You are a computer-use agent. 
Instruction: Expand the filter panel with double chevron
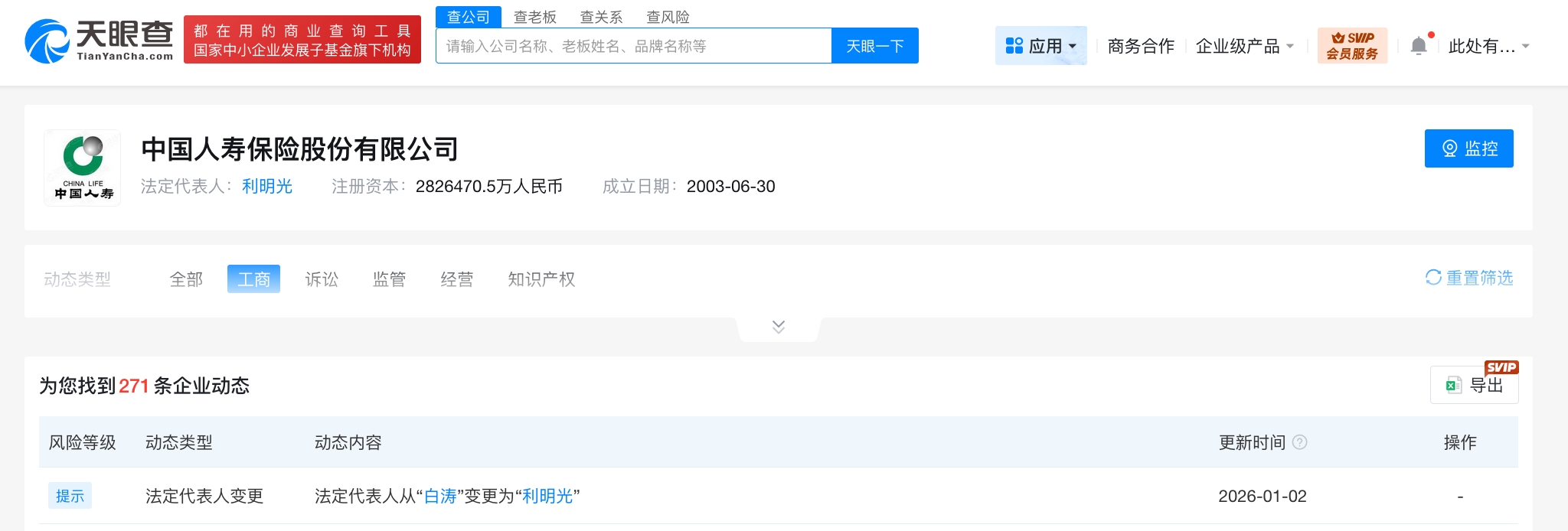(x=779, y=327)
